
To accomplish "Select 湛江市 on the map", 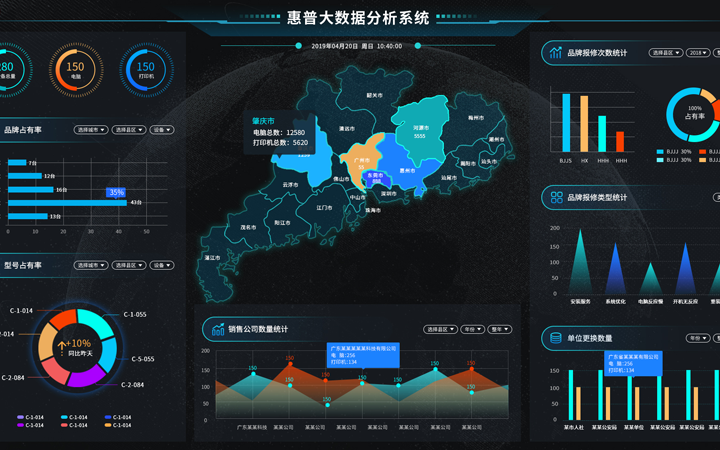I will pos(212,258).
